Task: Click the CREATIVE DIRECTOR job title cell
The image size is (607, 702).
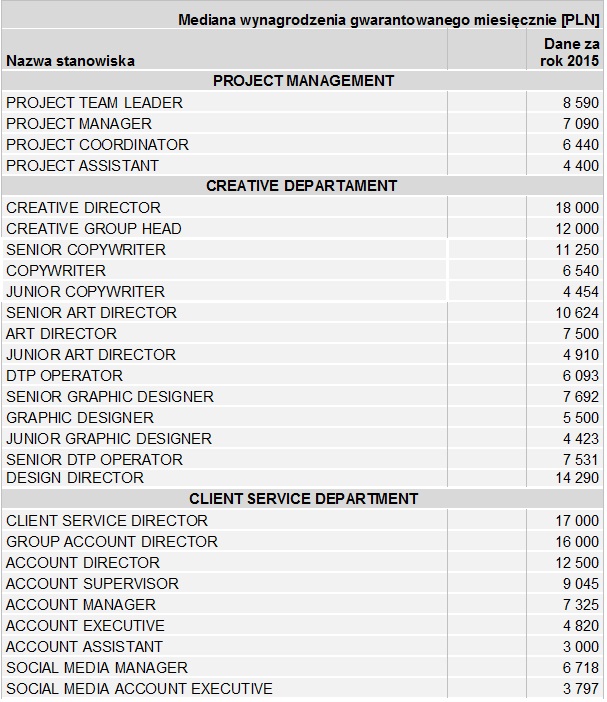Action: (83, 208)
